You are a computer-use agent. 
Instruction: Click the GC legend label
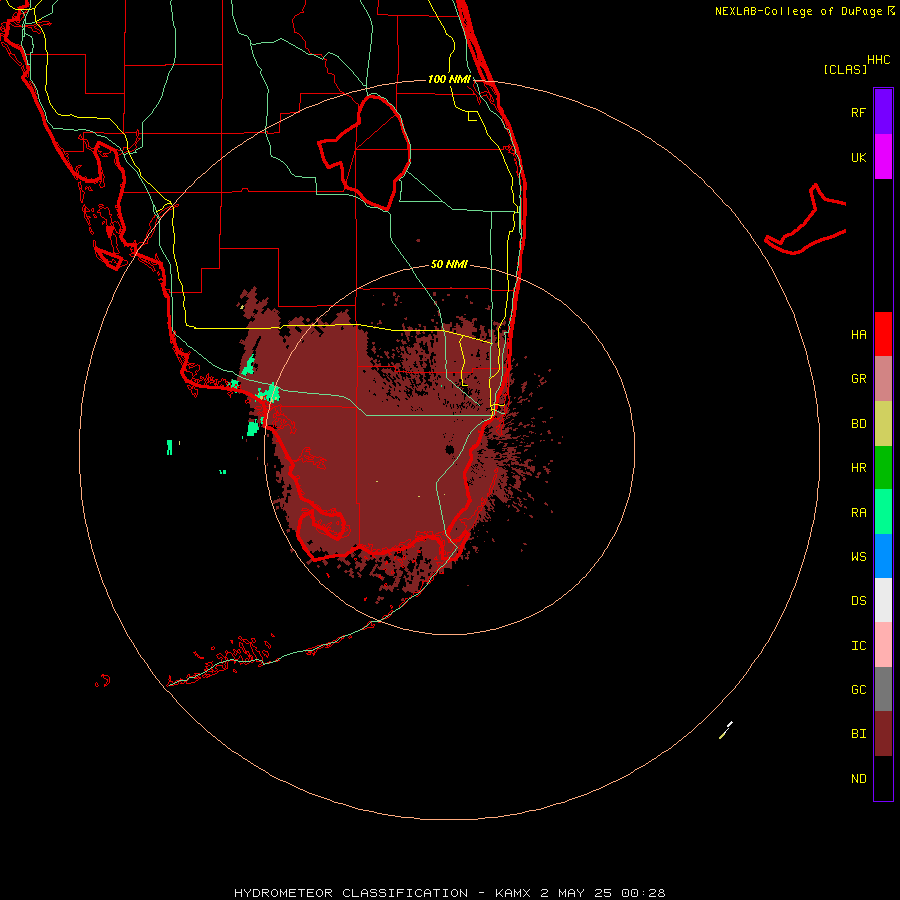858,690
